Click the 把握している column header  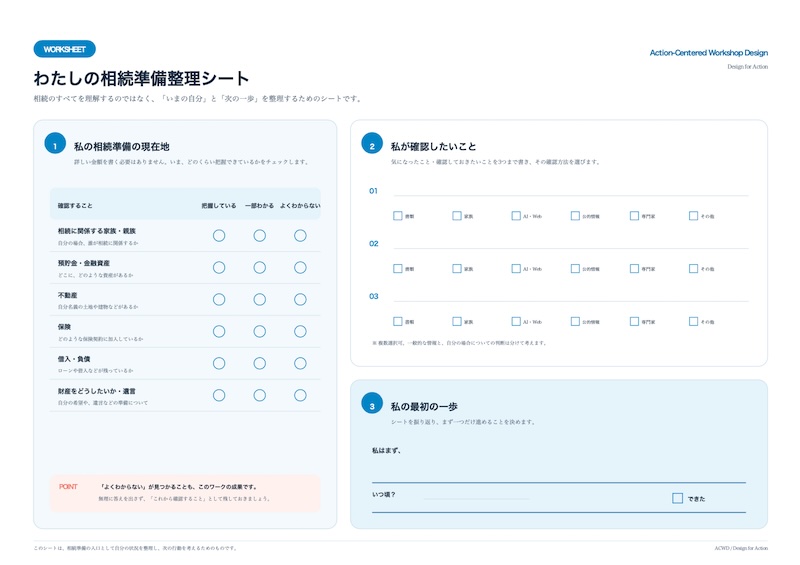point(219,206)
